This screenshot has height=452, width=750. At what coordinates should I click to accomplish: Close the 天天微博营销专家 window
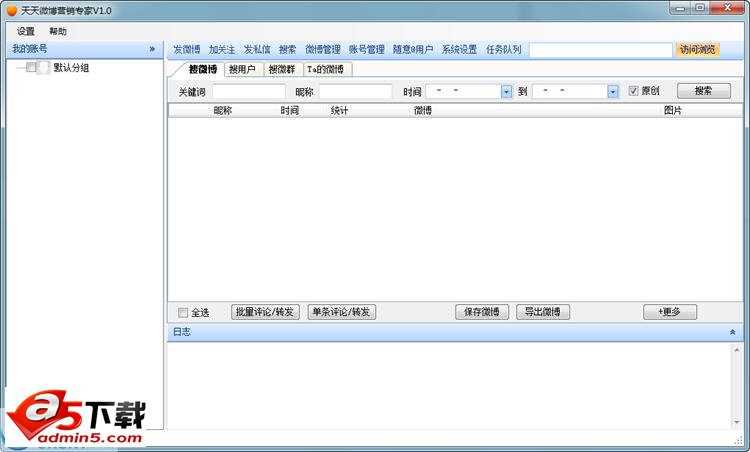pos(727,8)
